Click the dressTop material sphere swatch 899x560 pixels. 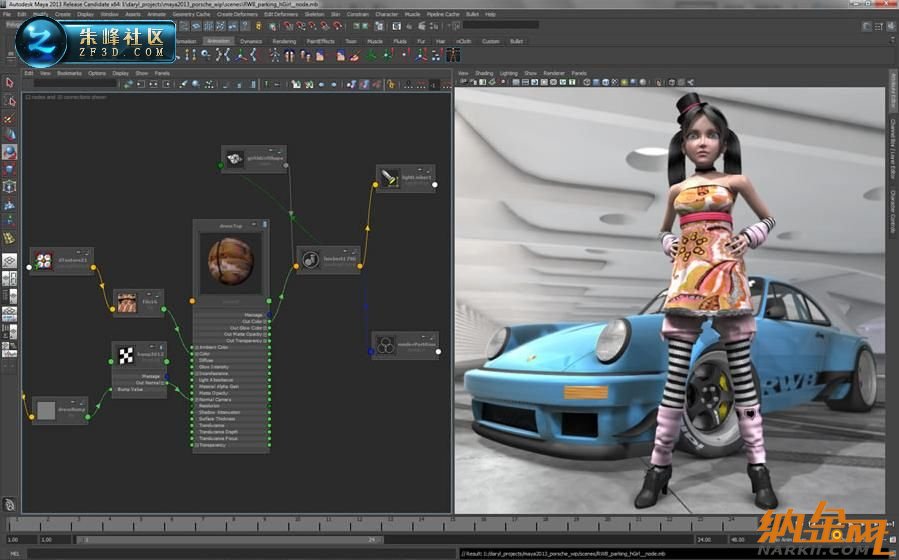(x=230, y=261)
